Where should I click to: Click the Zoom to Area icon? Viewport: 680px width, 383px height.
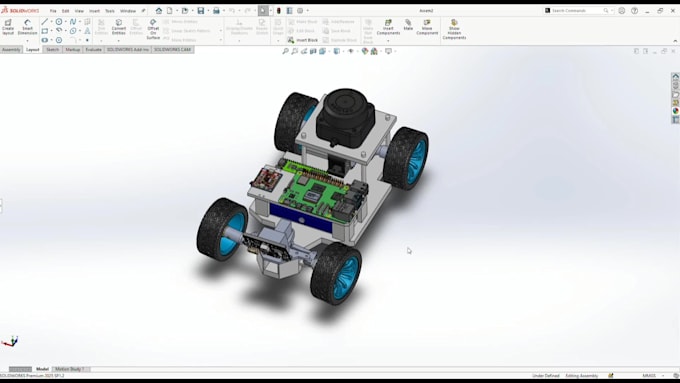coord(294,51)
